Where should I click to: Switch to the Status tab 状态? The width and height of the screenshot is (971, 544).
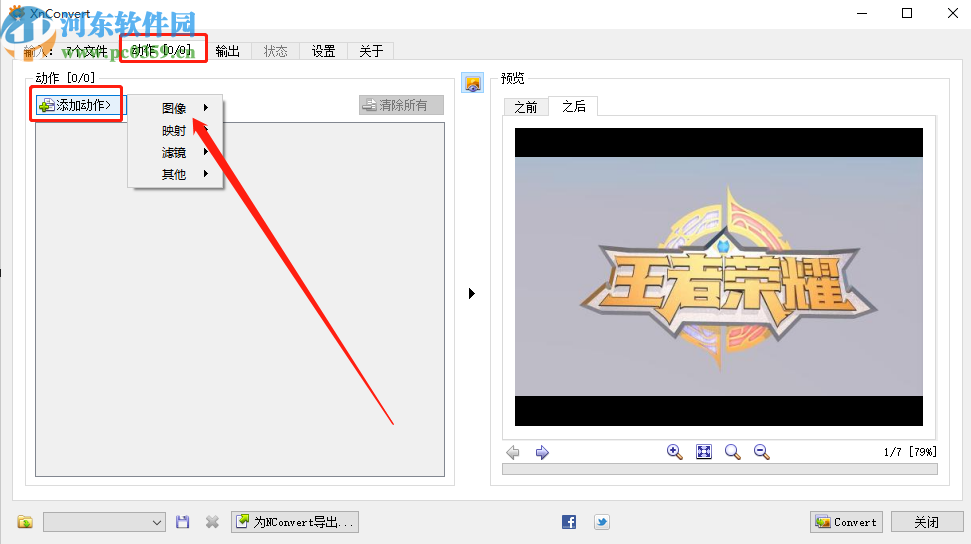[276, 51]
